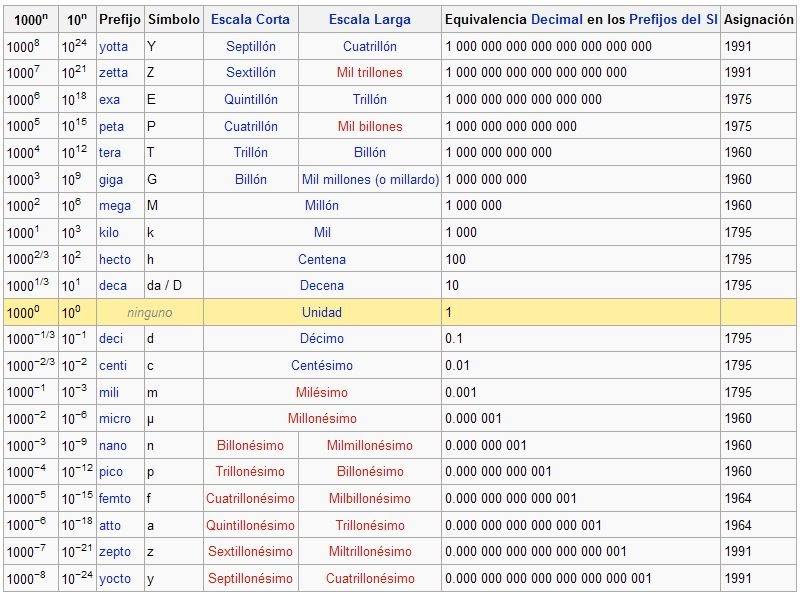Screen dimensions: 800x598
Task: Select year 1964 in the femto row
Action: 738,499
